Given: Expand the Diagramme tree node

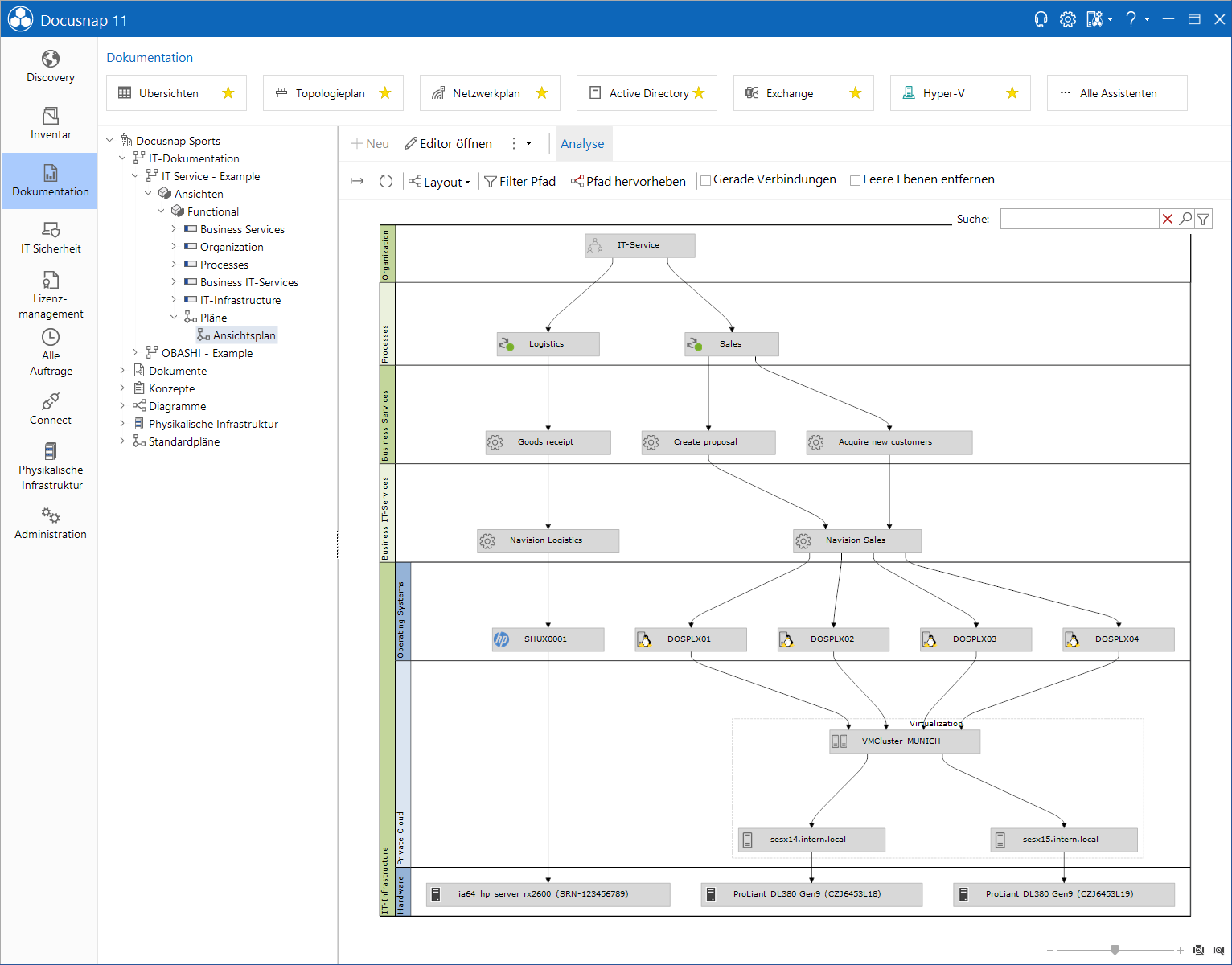Looking at the screenshot, I should tap(122, 405).
